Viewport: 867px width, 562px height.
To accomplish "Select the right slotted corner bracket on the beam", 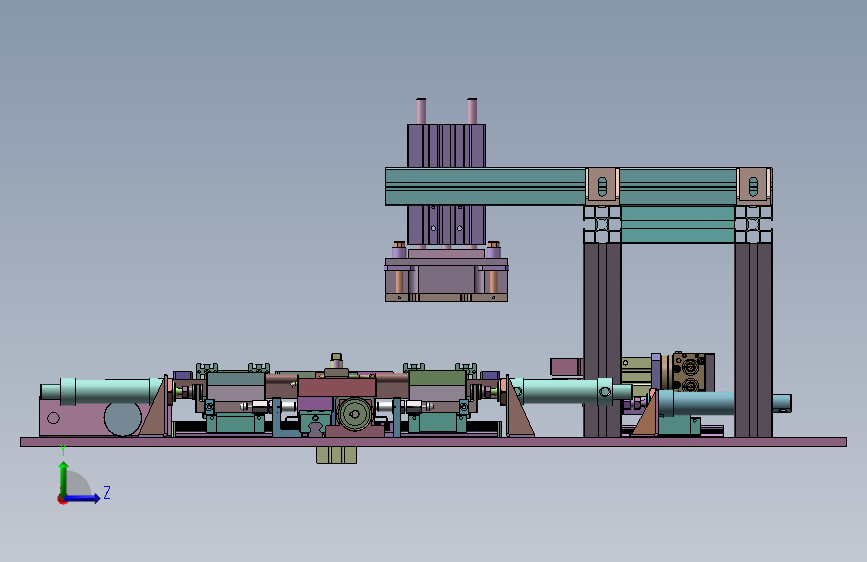I will pos(753,186).
